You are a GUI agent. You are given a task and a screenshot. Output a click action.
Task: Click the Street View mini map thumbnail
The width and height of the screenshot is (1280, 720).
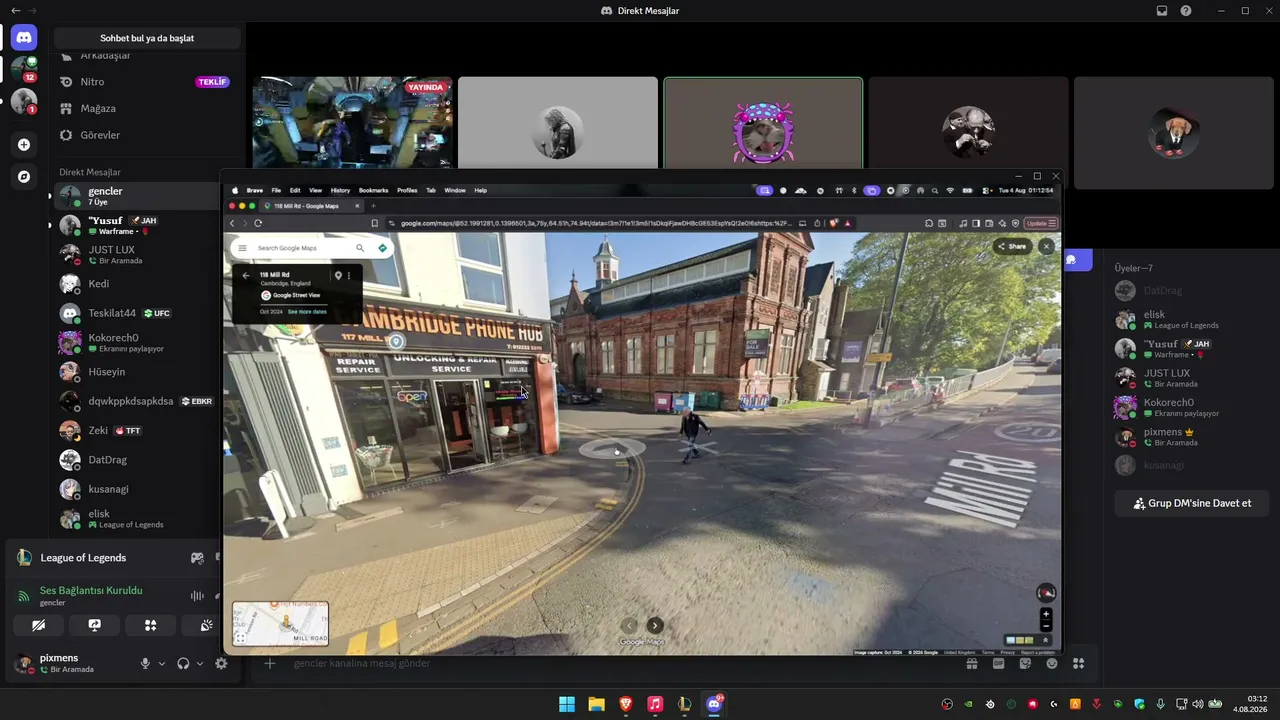click(x=280, y=623)
